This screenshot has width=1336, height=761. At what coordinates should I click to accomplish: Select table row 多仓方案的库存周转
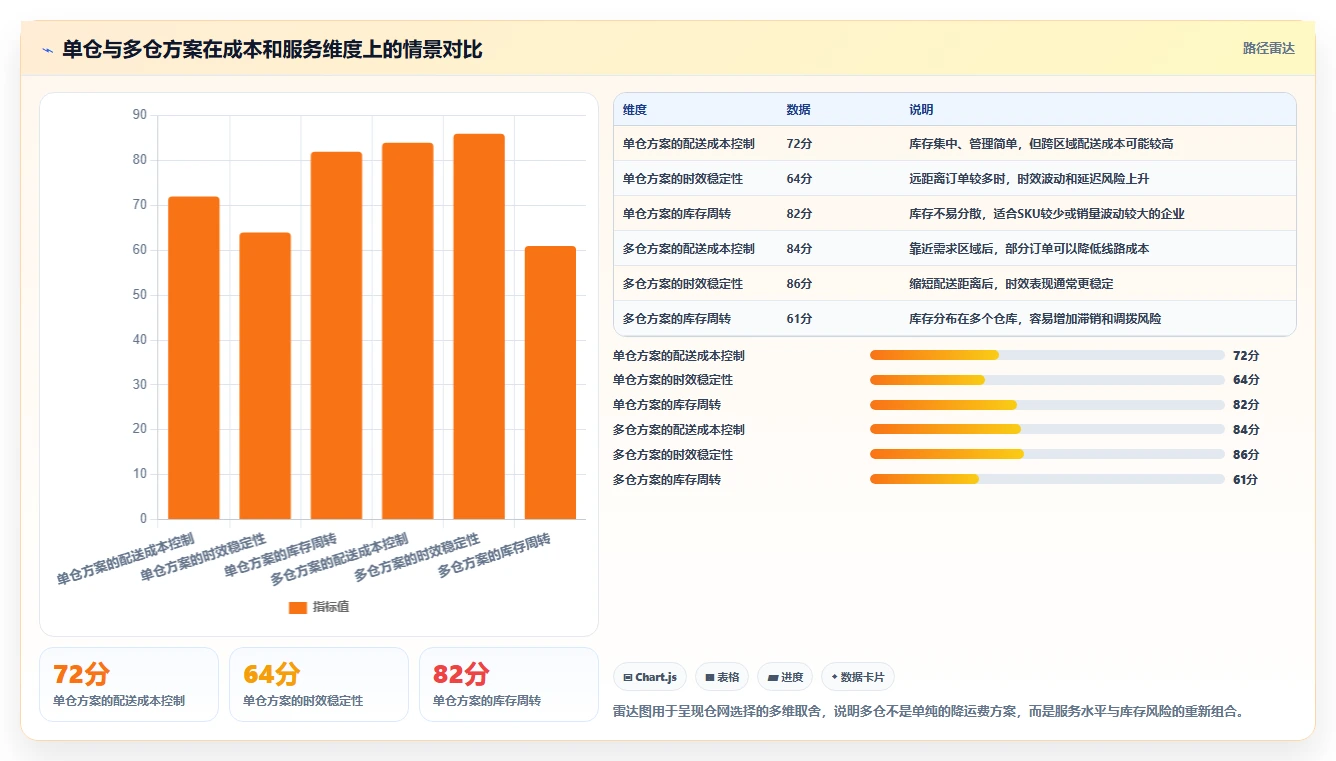click(955, 319)
